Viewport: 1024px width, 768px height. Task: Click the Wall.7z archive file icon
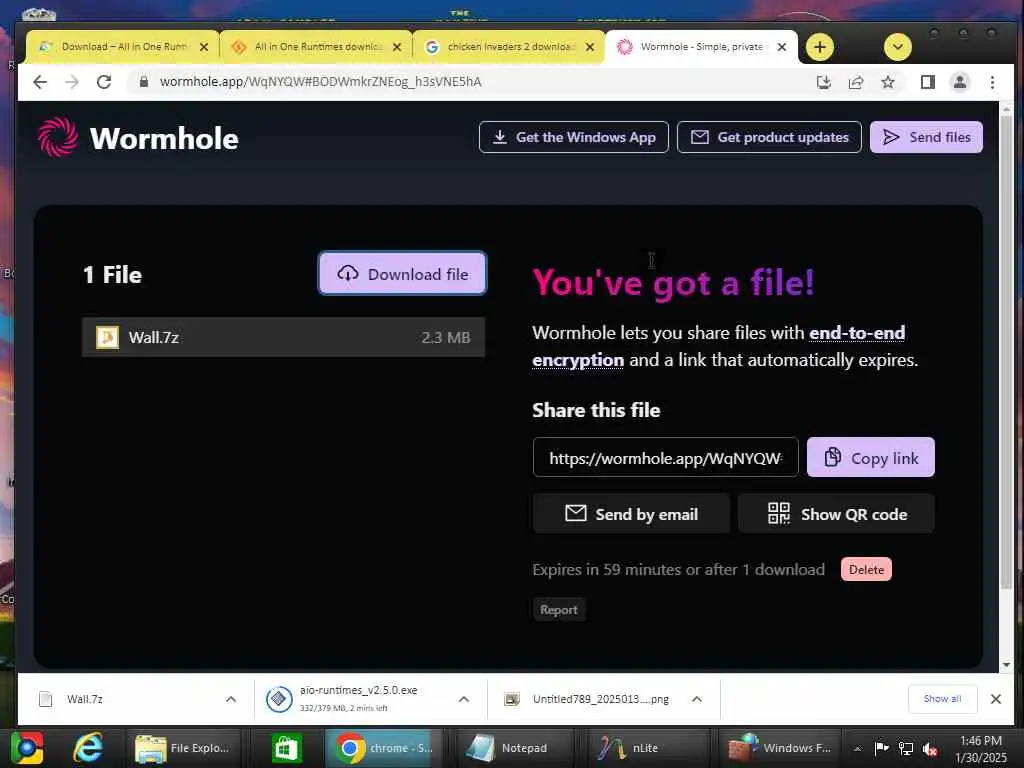[x=107, y=337]
